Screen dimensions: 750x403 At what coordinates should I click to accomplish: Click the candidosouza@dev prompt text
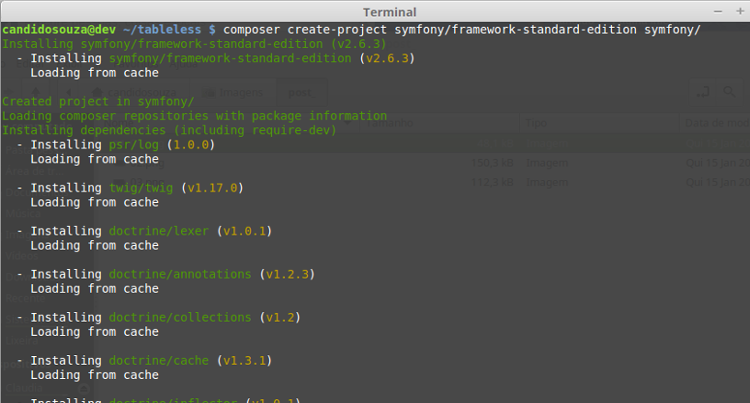[59, 30]
